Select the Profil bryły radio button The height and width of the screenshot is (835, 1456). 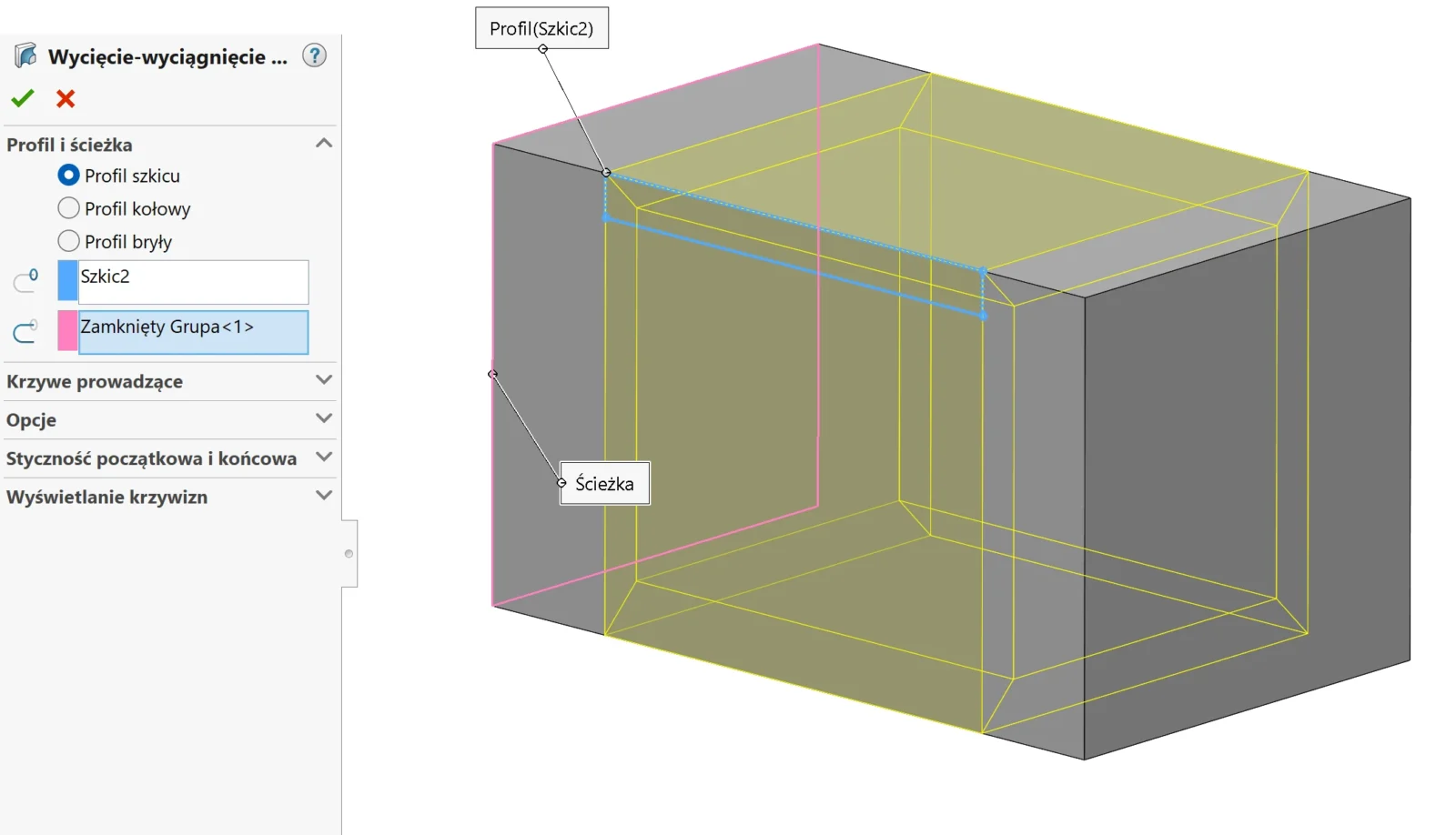(x=68, y=241)
